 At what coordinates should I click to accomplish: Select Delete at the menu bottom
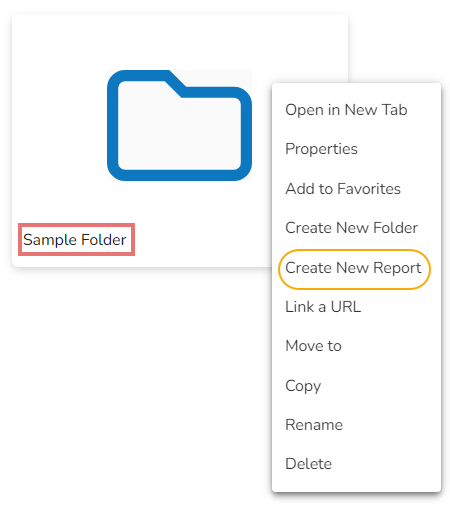pyautogui.click(x=308, y=464)
